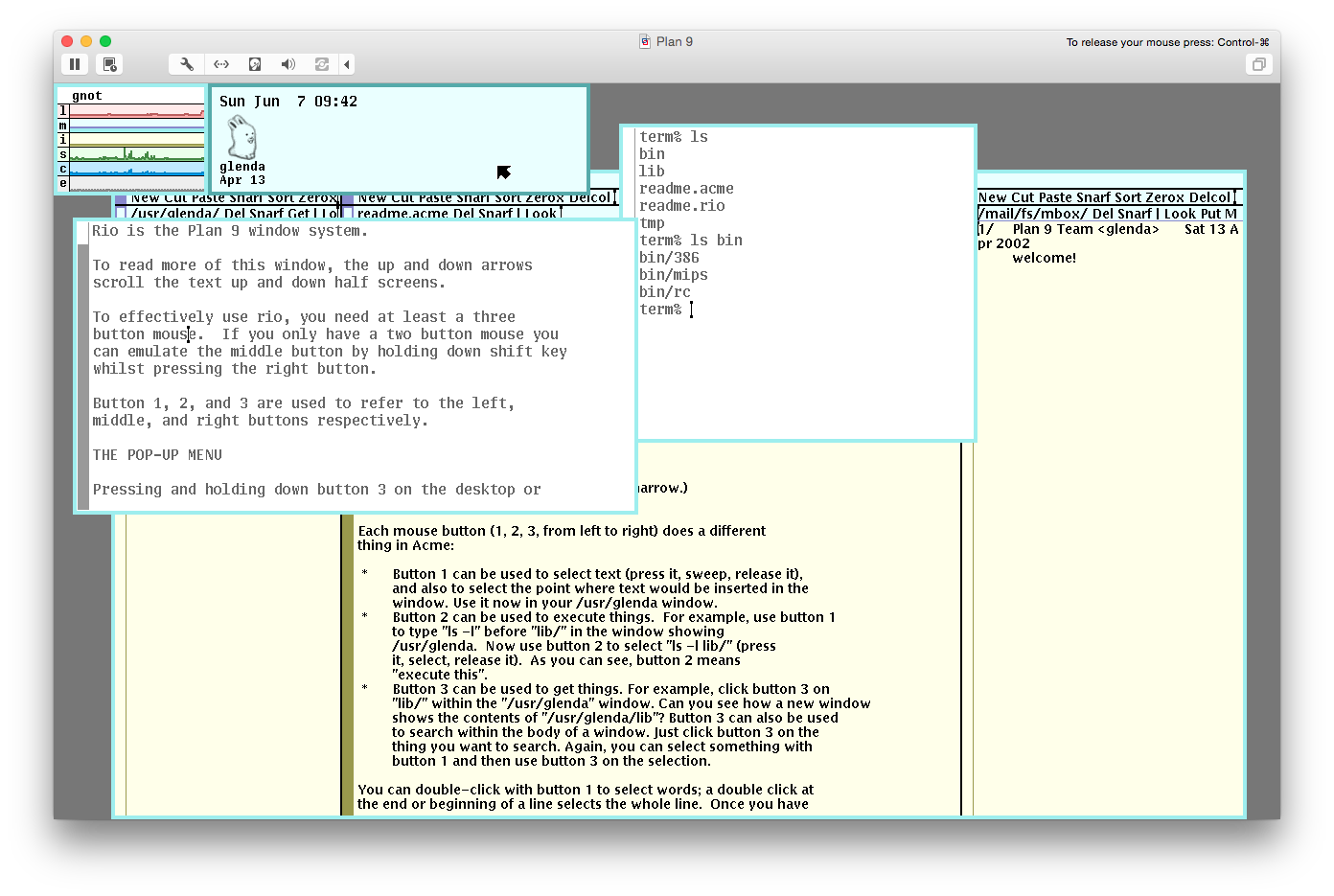Open the snapshots manager icon

tap(110, 64)
